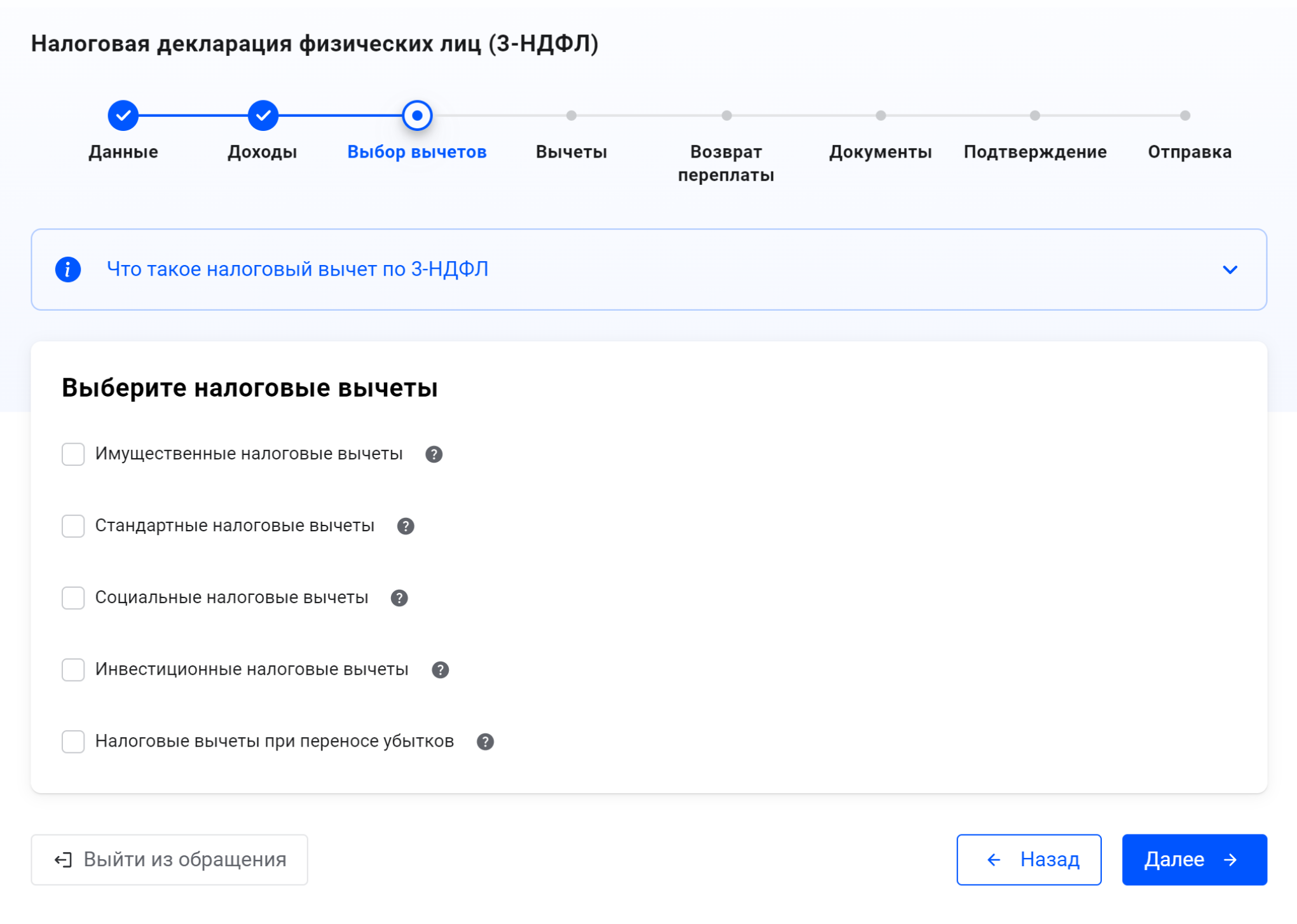The width and height of the screenshot is (1297, 924).
Task: Go to Данные step label
Action: pyautogui.click(x=123, y=152)
